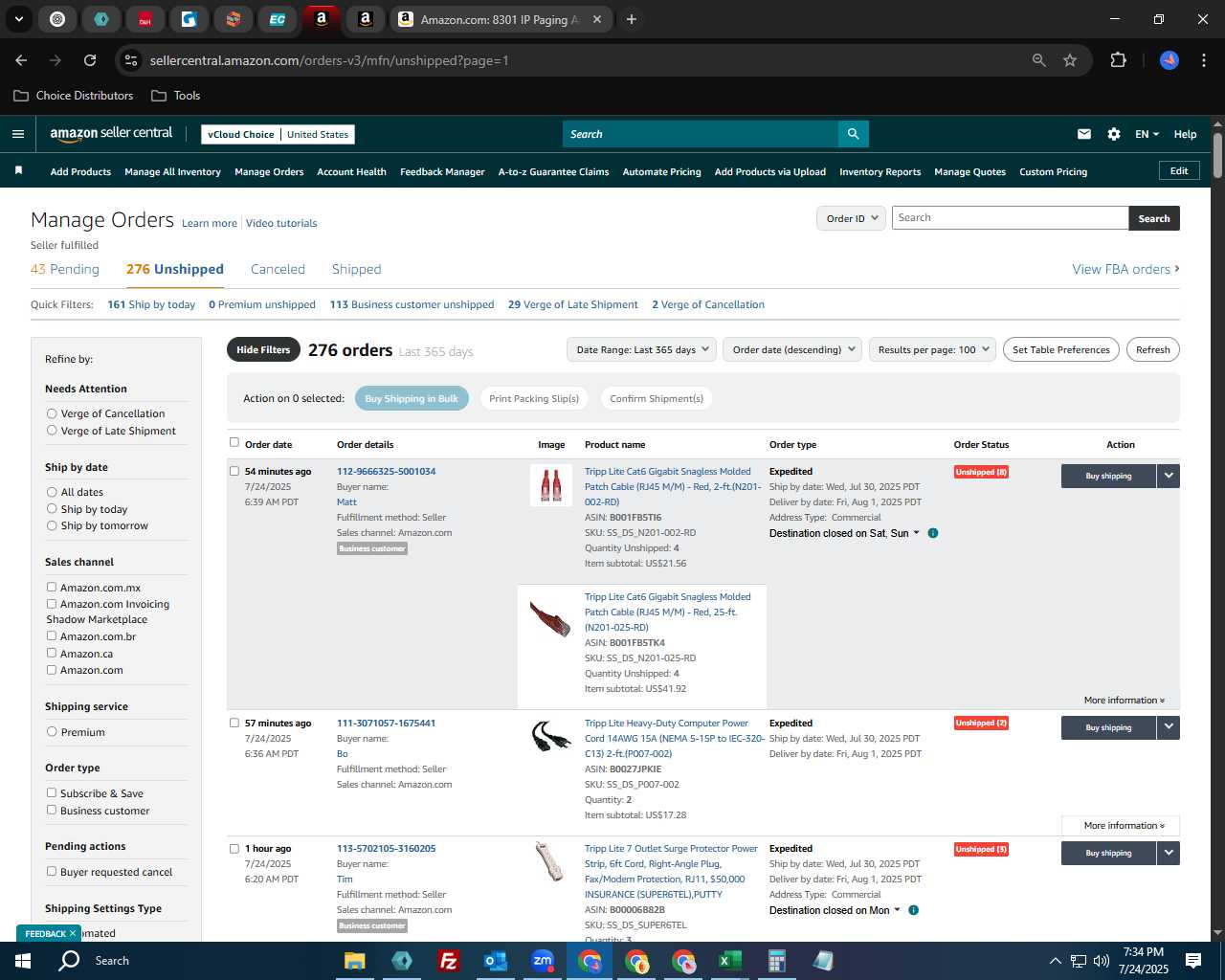1225x980 pixels.
Task: Open the Order date (descending) sort dropdown
Action: (792, 349)
